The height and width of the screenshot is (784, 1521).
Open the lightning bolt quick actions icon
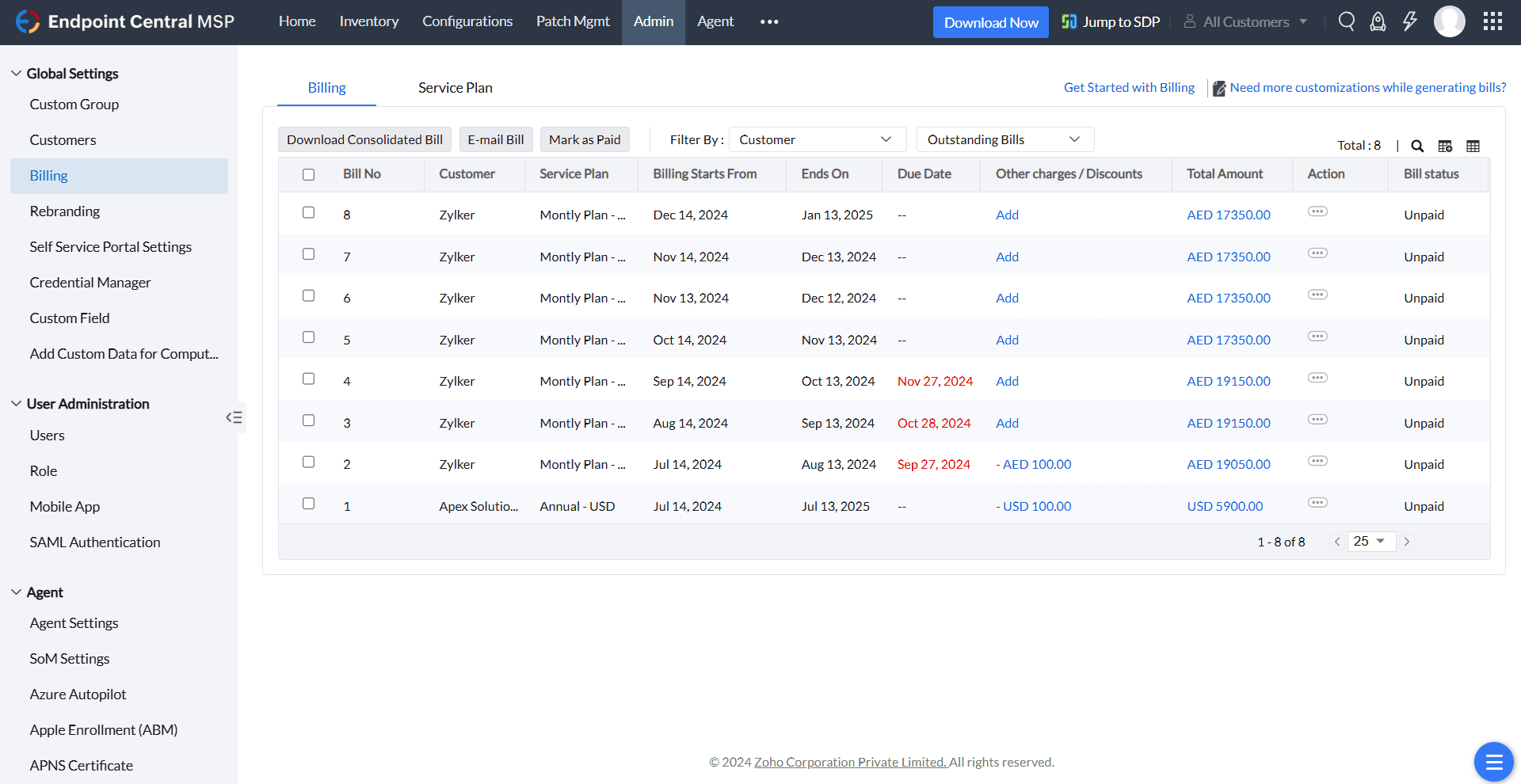[1410, 21]
